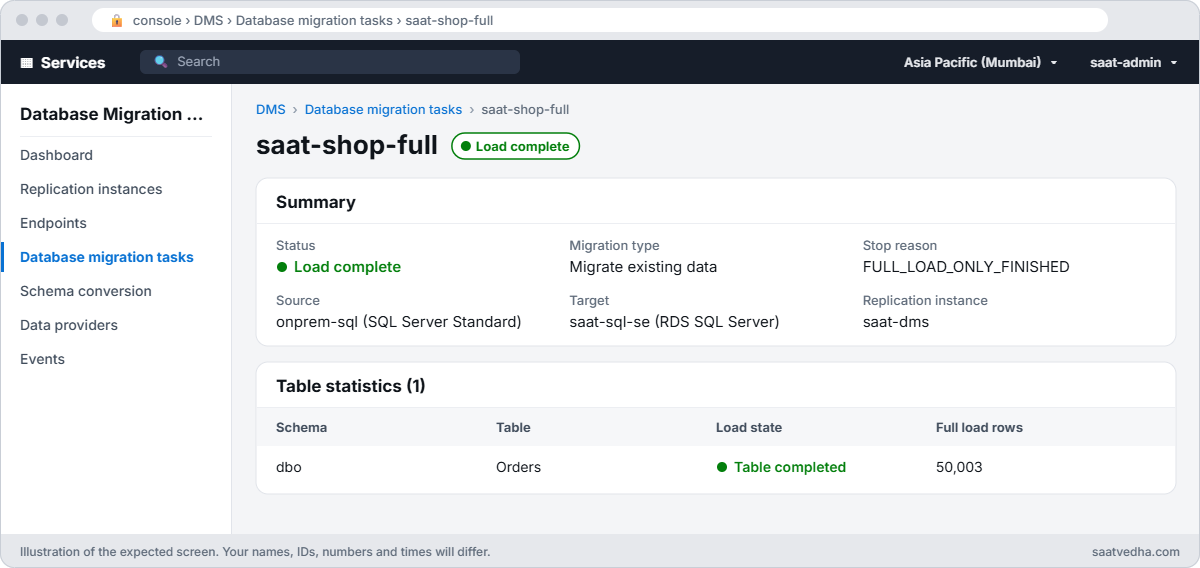Go to Replication instances
The height and width of the screenshot is (568, 1200).
91,189
